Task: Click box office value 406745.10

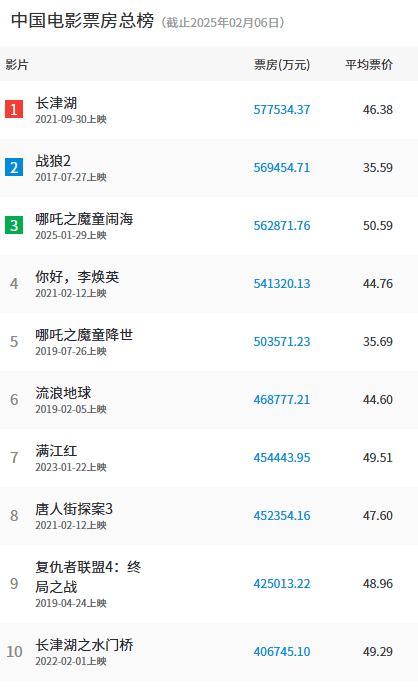Action: click(282, 652)
